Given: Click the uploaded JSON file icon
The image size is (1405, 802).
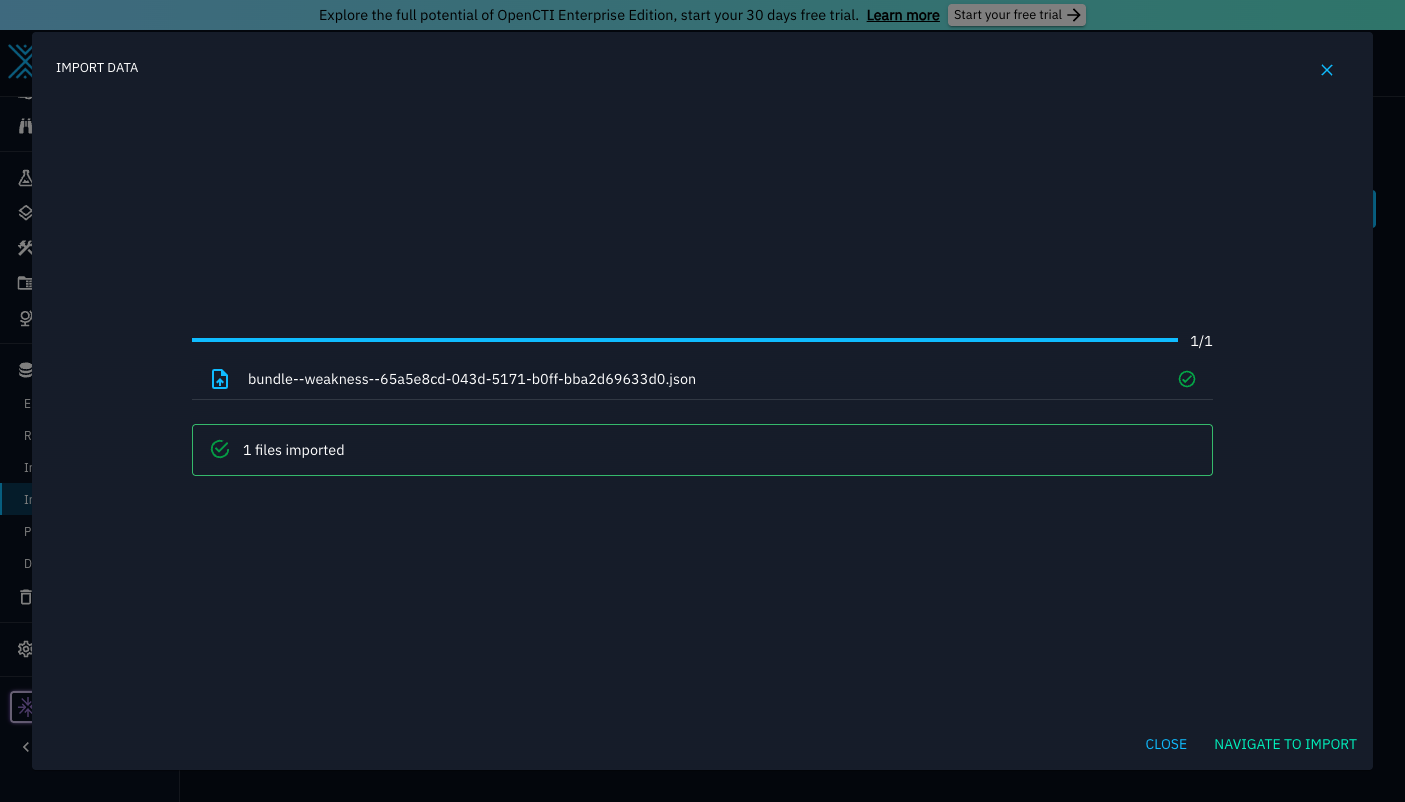Looking at the screenshot, I should coord(220,379).
